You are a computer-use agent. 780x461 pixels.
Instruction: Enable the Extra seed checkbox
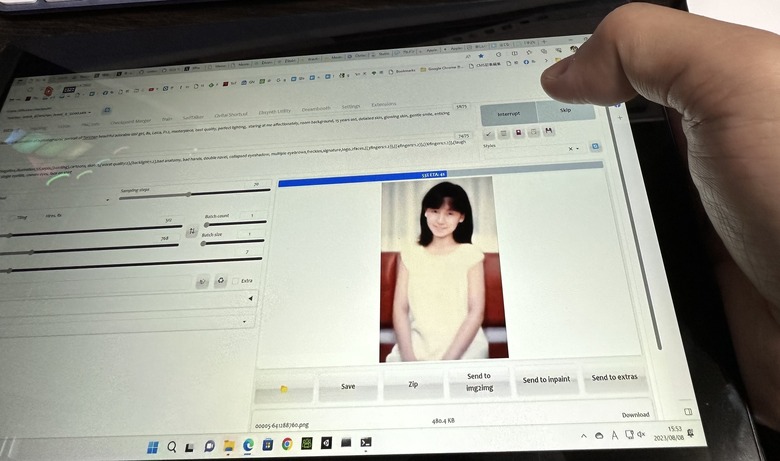pos(235,281)
